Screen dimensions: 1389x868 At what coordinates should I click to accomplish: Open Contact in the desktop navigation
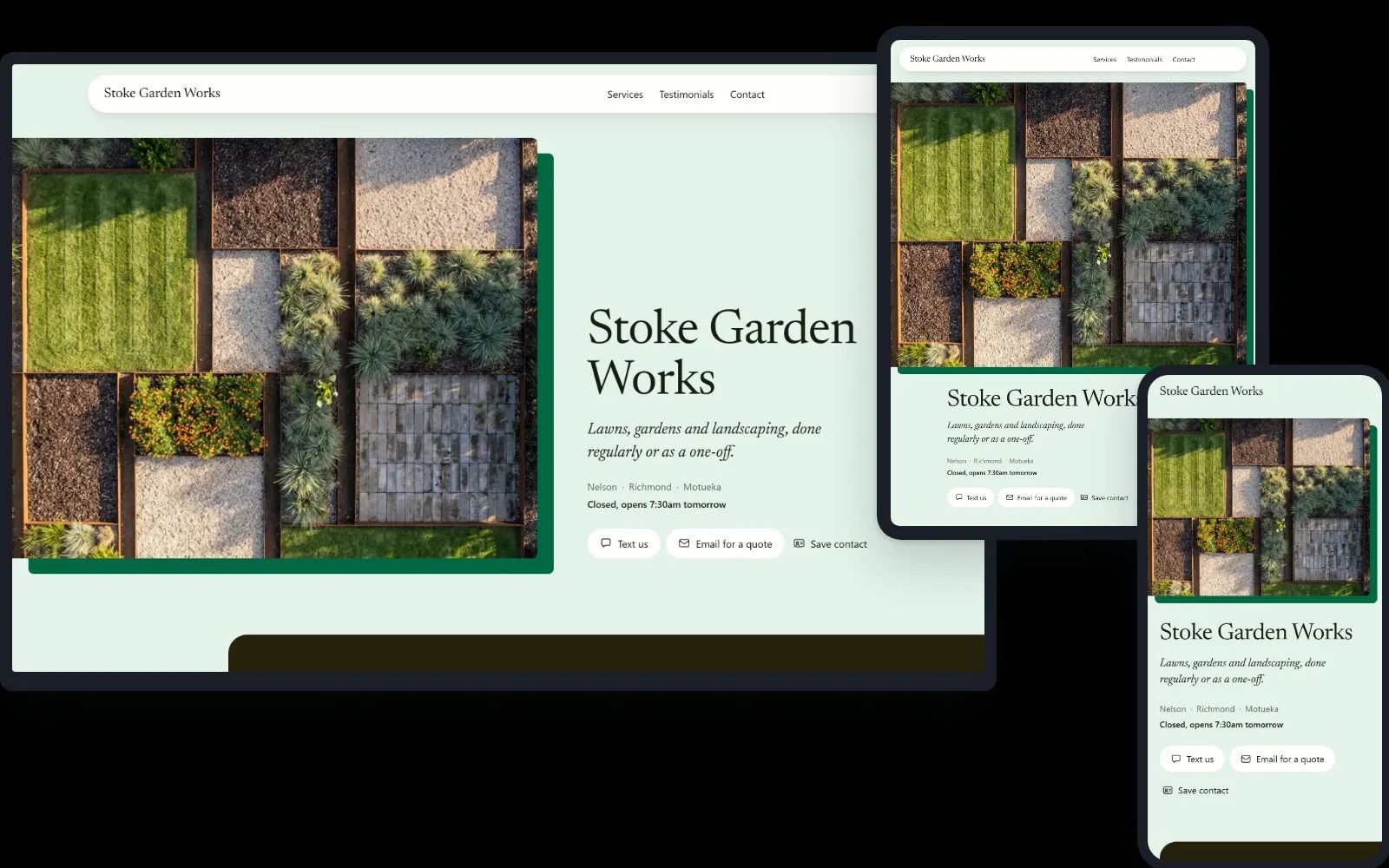(x=747, y=95)
